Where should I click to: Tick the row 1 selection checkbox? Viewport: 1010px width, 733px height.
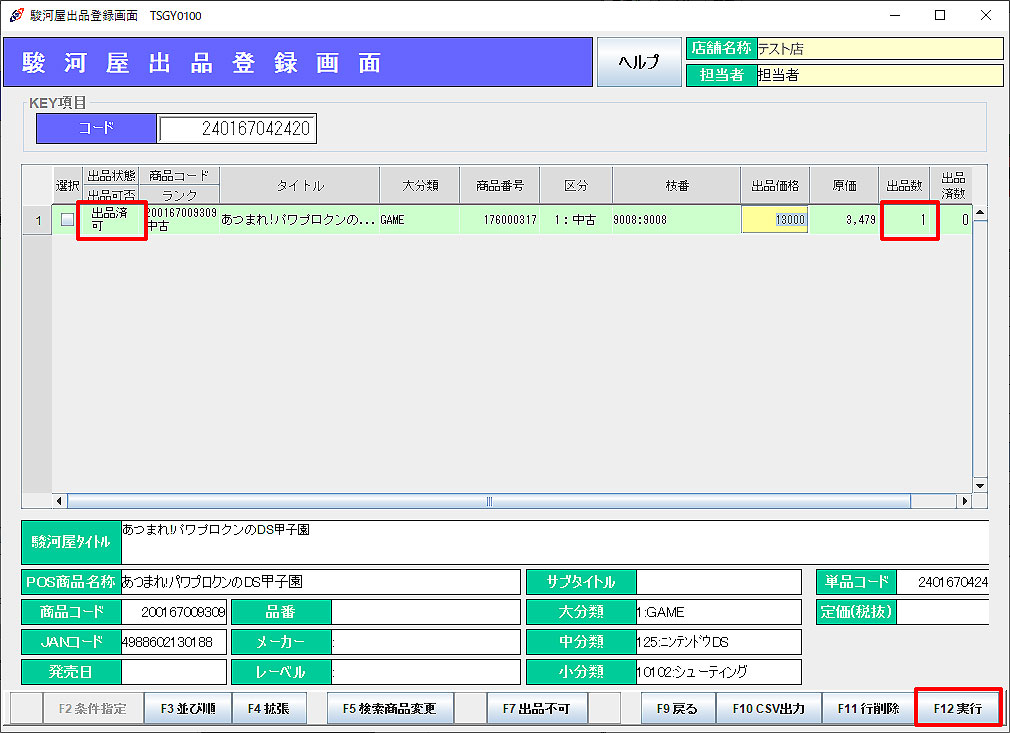tap(67, 220)
